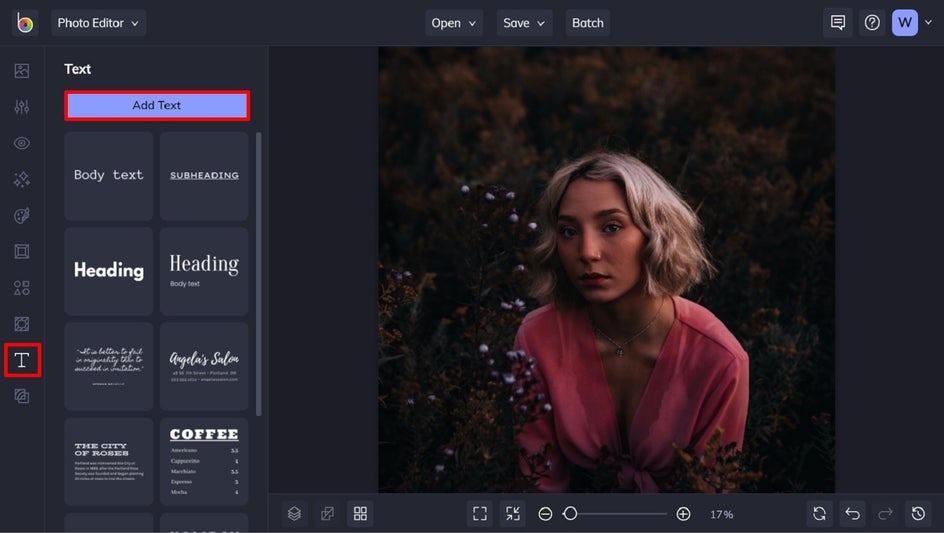Click the zoom slider handle
944x533 pixels.
tap(570, 514)
